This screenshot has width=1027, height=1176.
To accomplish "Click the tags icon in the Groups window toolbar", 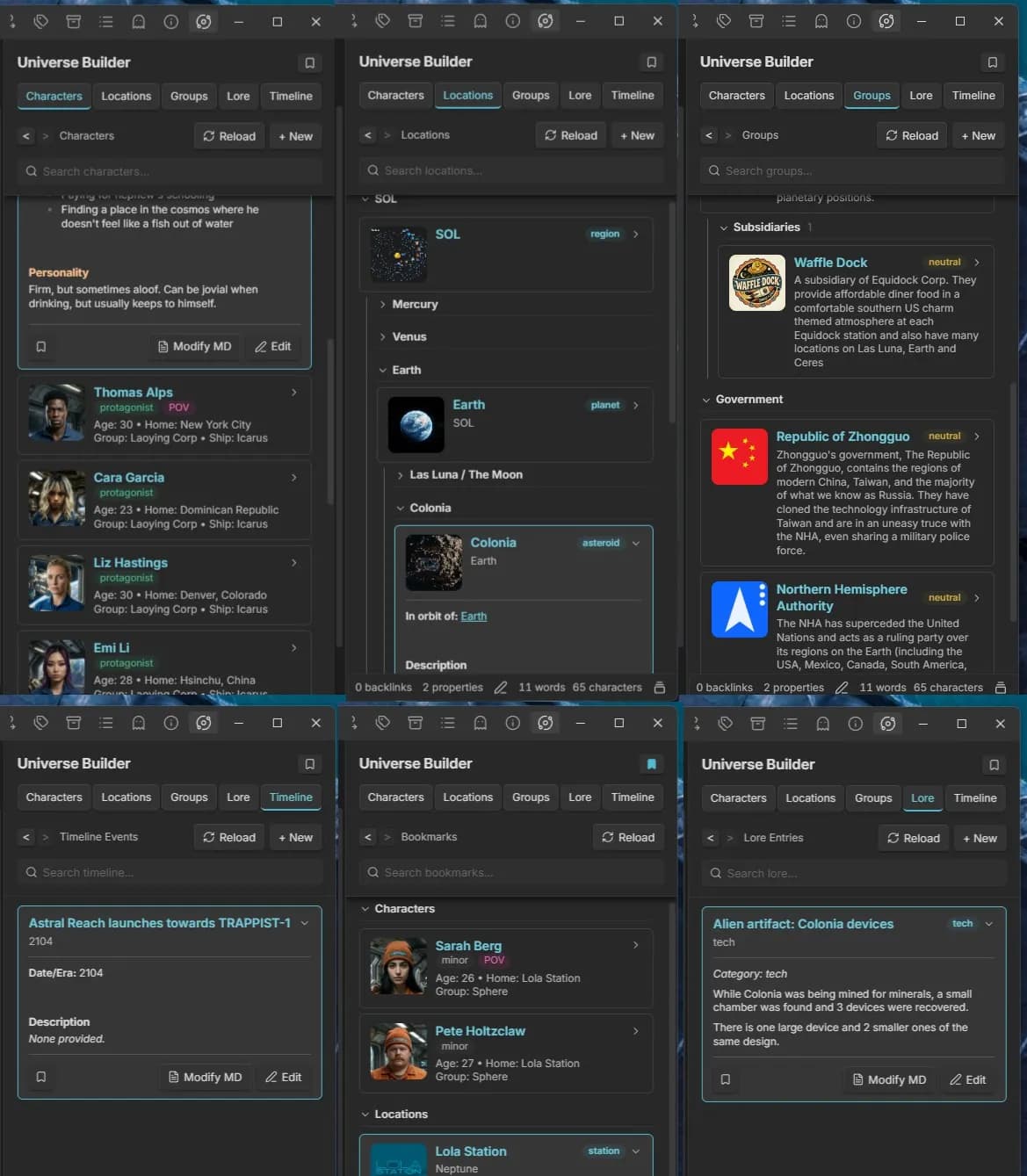I will (724, 21).
